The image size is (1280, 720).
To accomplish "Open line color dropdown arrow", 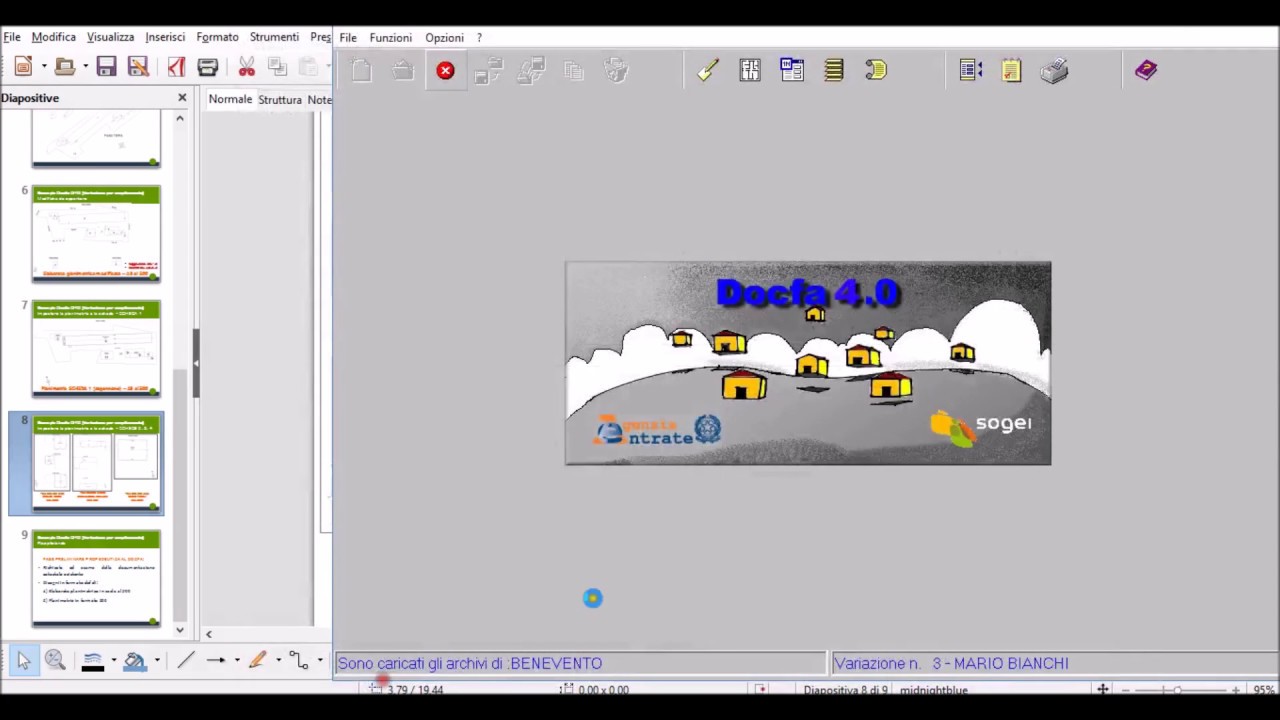I will [113, 660].
